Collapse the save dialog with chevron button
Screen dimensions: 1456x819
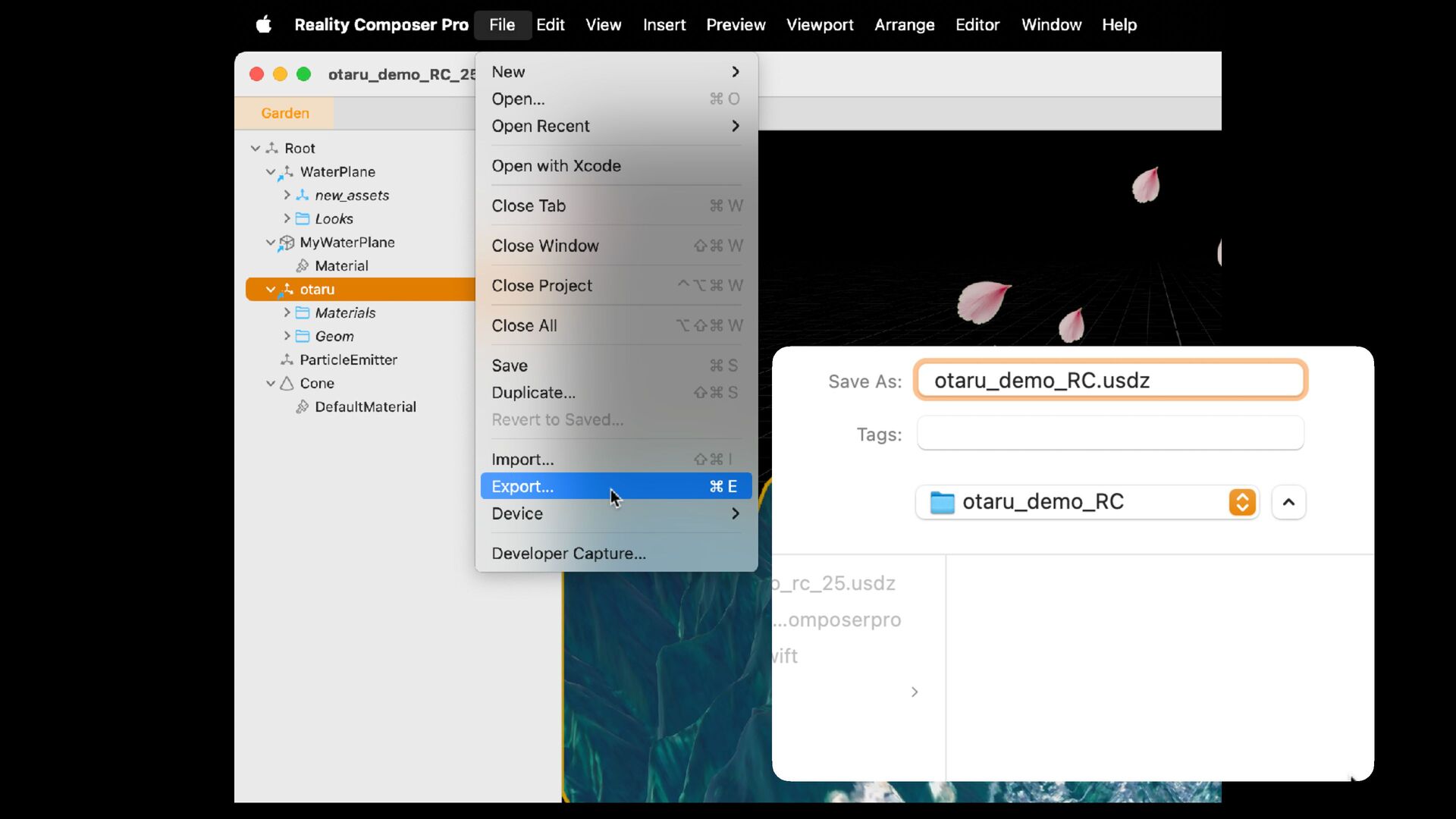[1288, 502]
